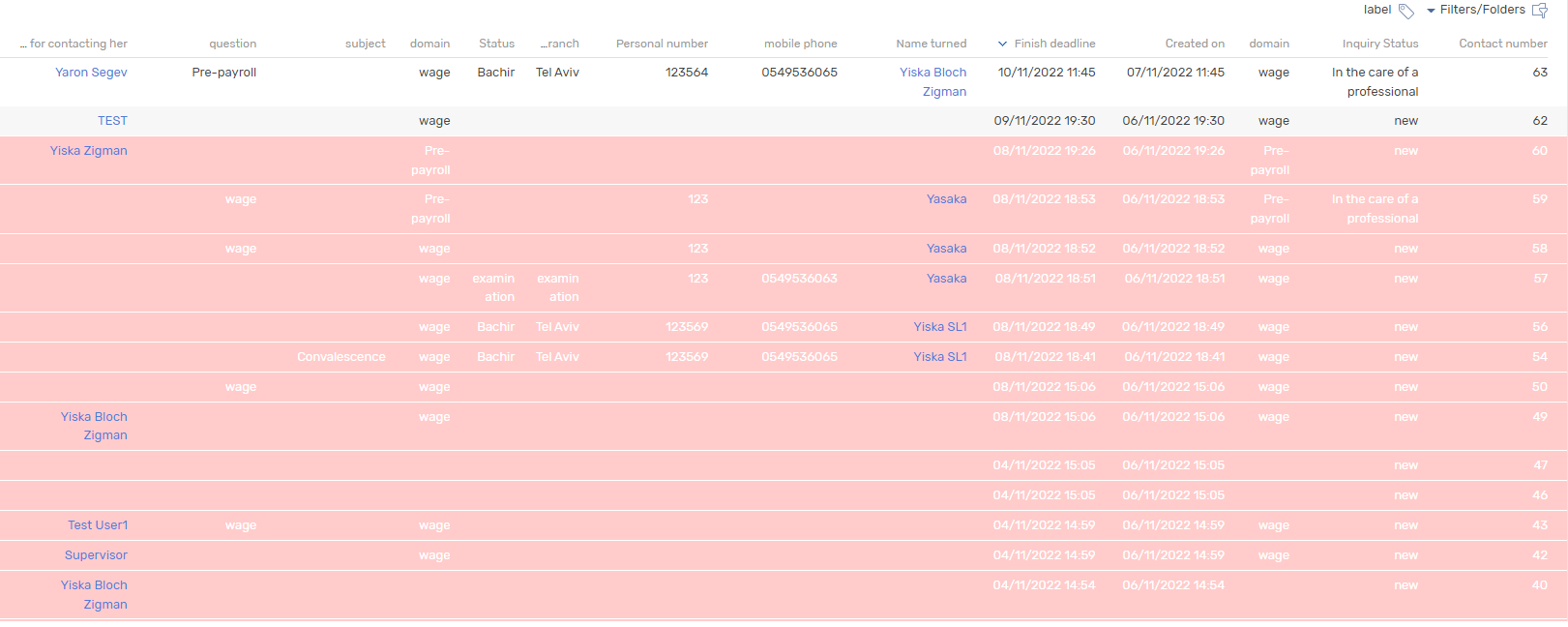Image resolution: width=1568 pixels, height=627 pixels.
Task: Click the label tag icon
Action: click(1406, 11)
